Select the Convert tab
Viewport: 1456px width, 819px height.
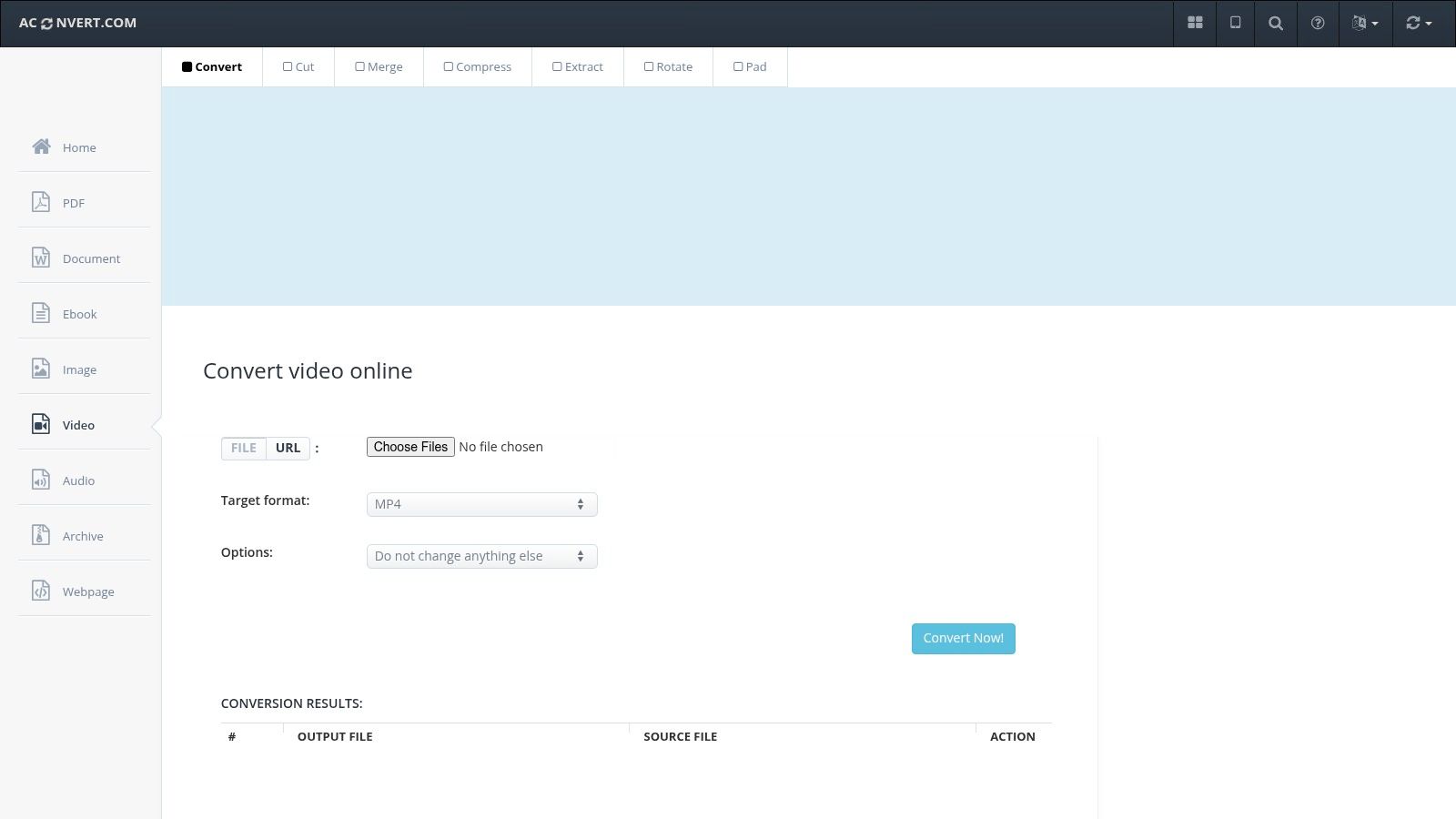tap(212, 66)
